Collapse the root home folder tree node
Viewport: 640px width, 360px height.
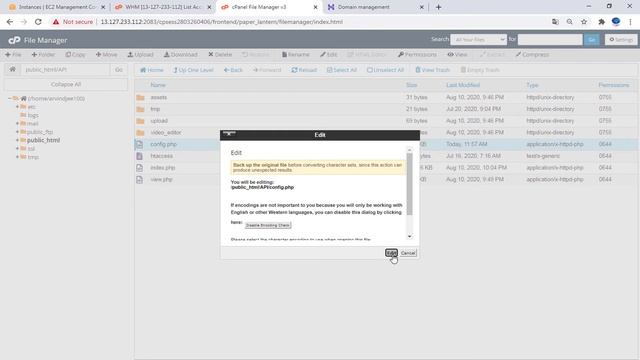(9, 98)
